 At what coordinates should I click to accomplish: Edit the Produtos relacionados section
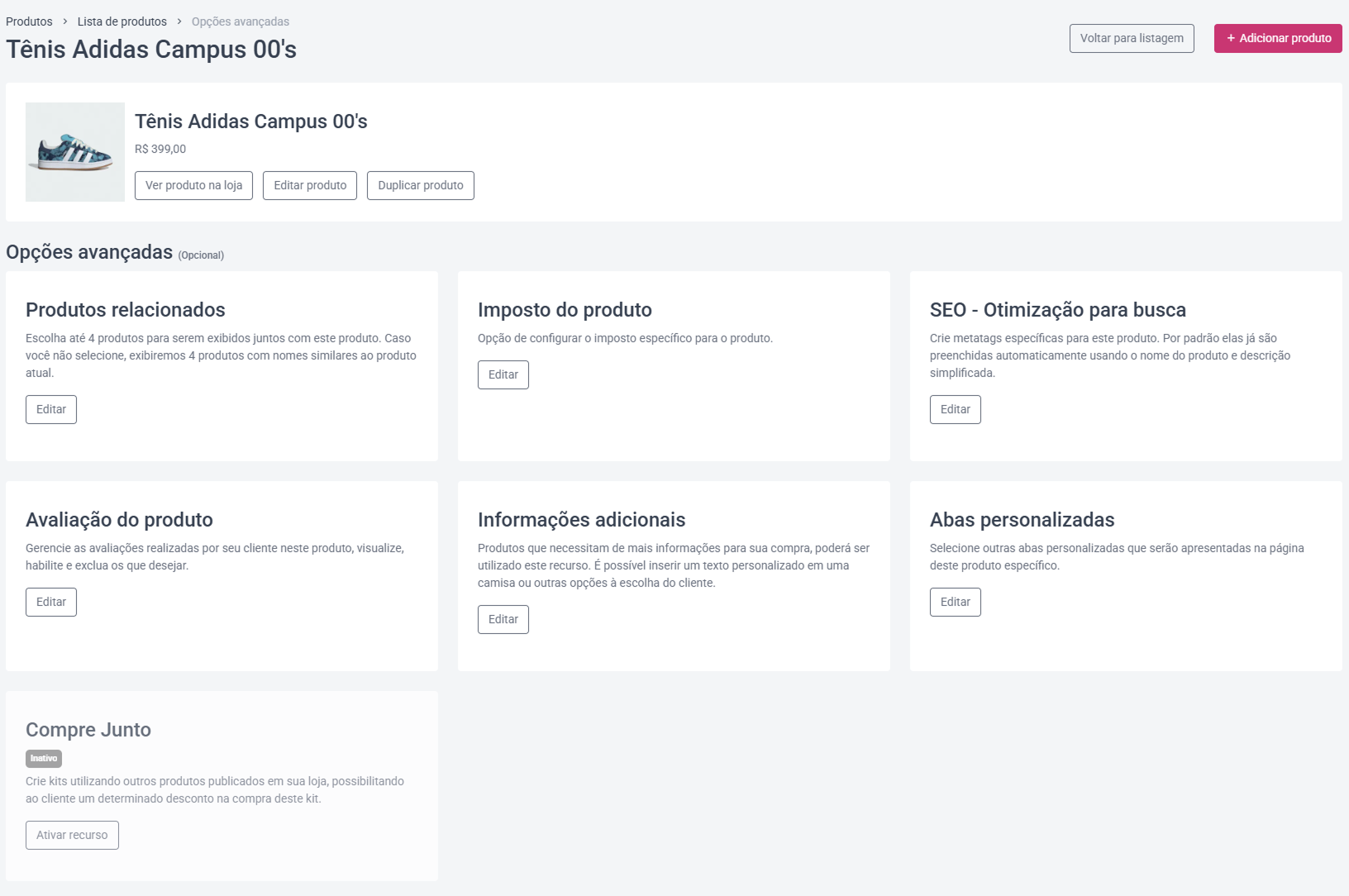(x=51, y=409)
